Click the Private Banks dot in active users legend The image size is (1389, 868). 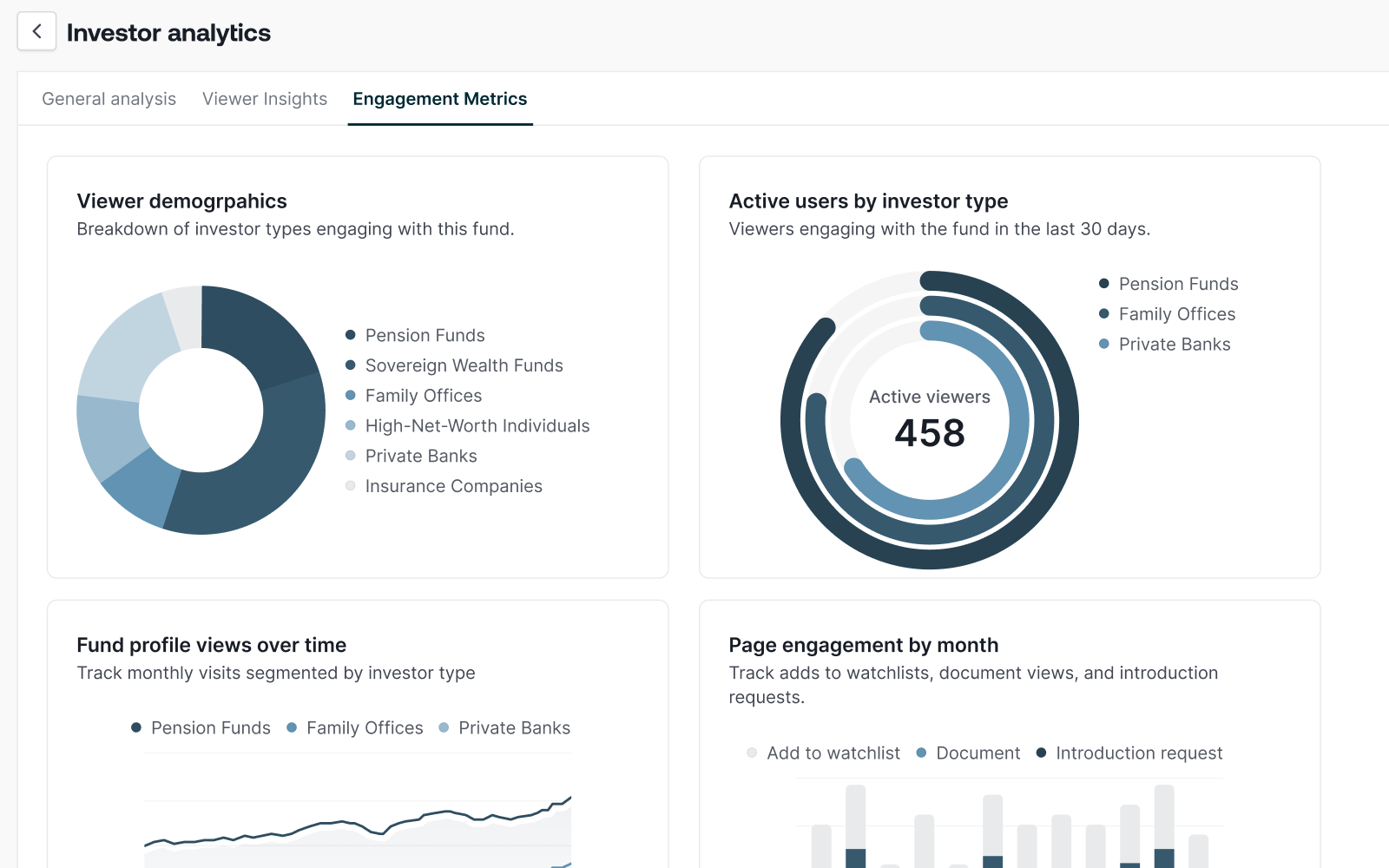(x=1103, y=344)
